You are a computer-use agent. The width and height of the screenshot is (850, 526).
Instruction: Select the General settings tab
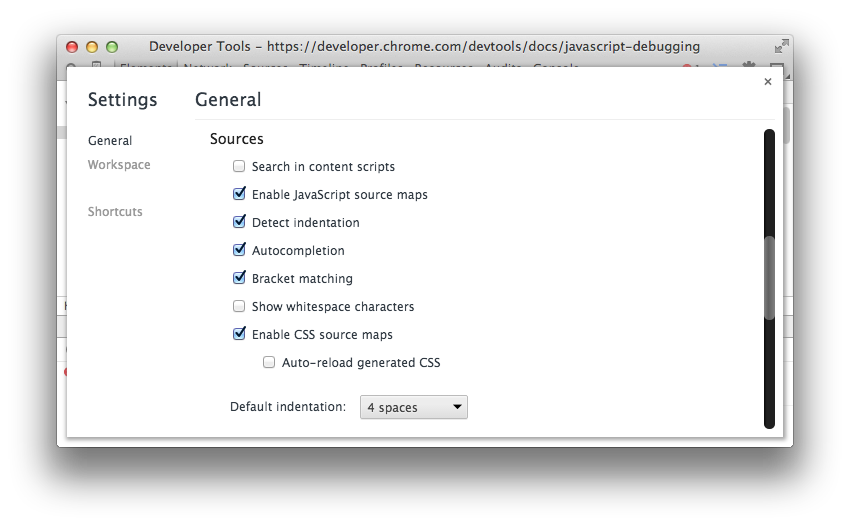(x=110, y=141)
